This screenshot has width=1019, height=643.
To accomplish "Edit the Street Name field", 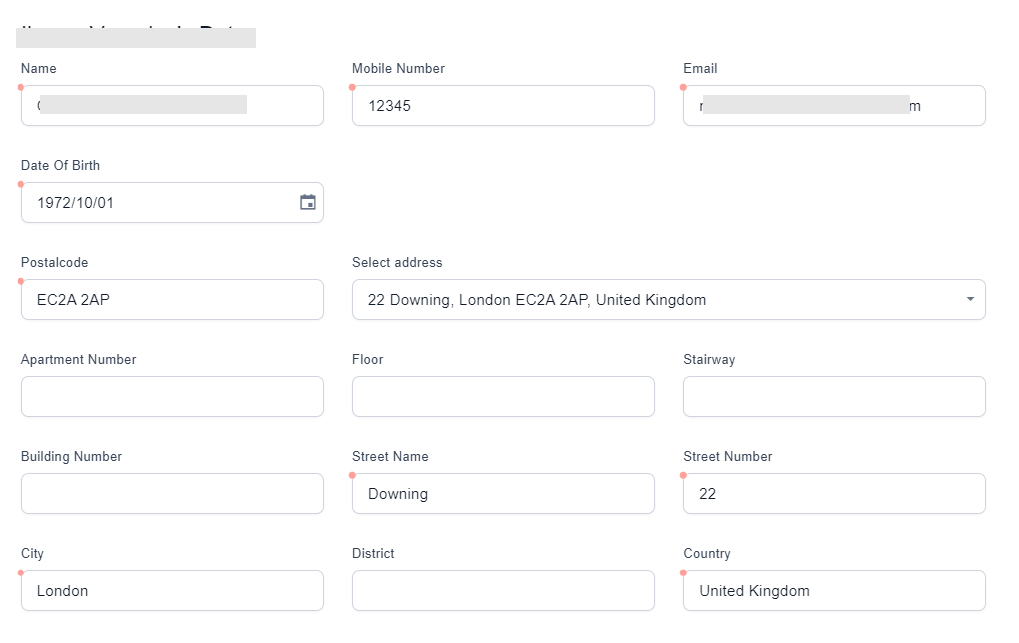I will pyautogui.click(x=503, y=493).
